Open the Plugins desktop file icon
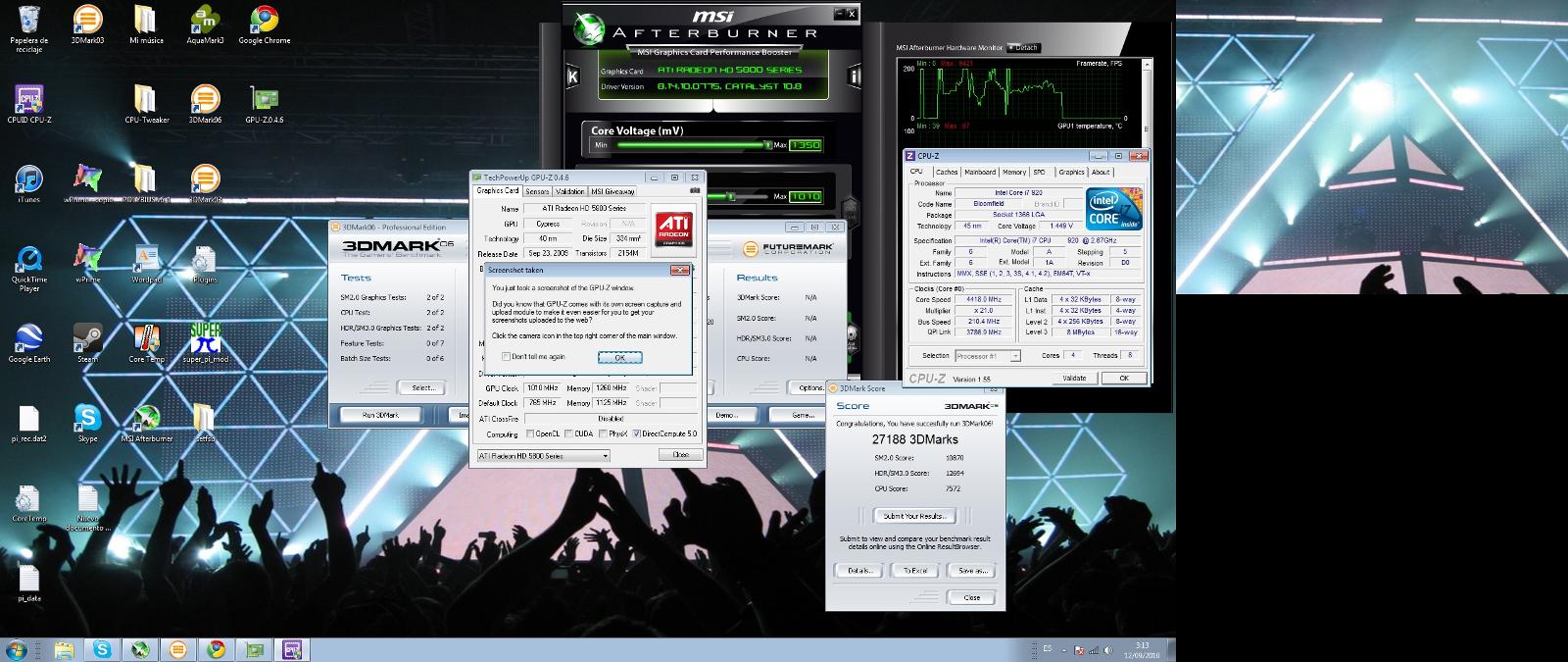This screenshot has width=1568, height=662. pos(205,264)
